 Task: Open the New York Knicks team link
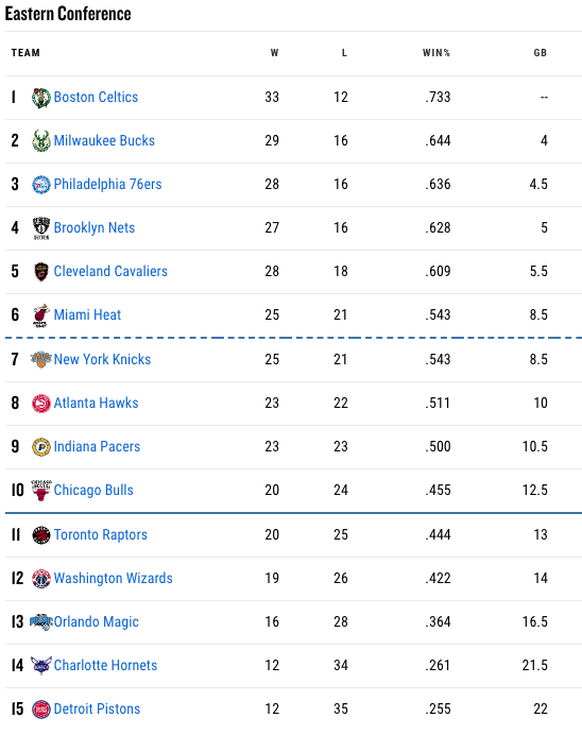(102, 360)
